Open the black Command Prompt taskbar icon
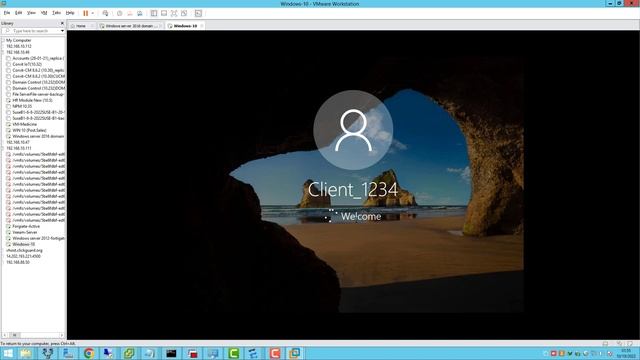This screenshot has height=360, width=640. (x=171, y=353)
